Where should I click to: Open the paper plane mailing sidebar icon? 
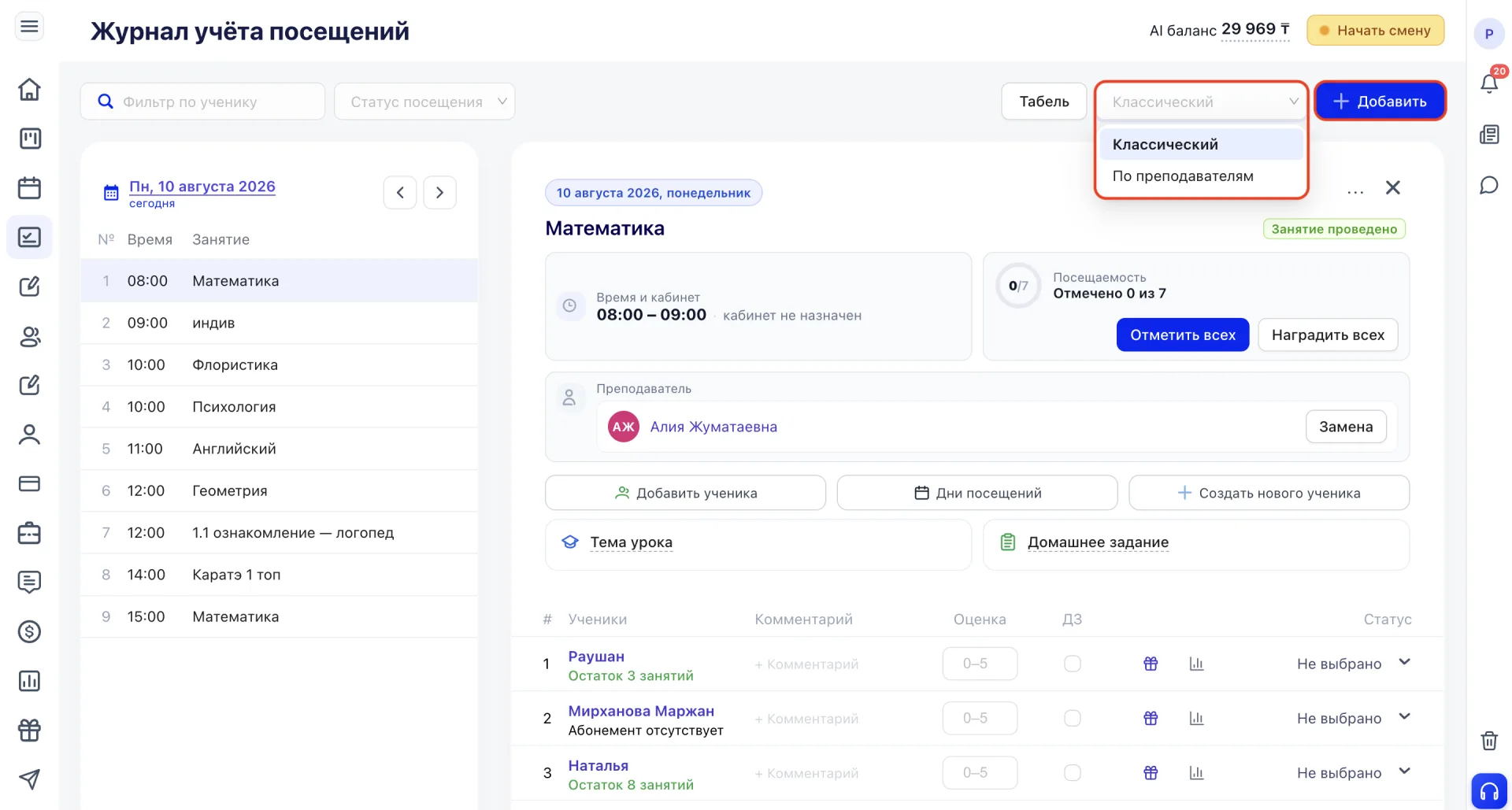[29, 779]
